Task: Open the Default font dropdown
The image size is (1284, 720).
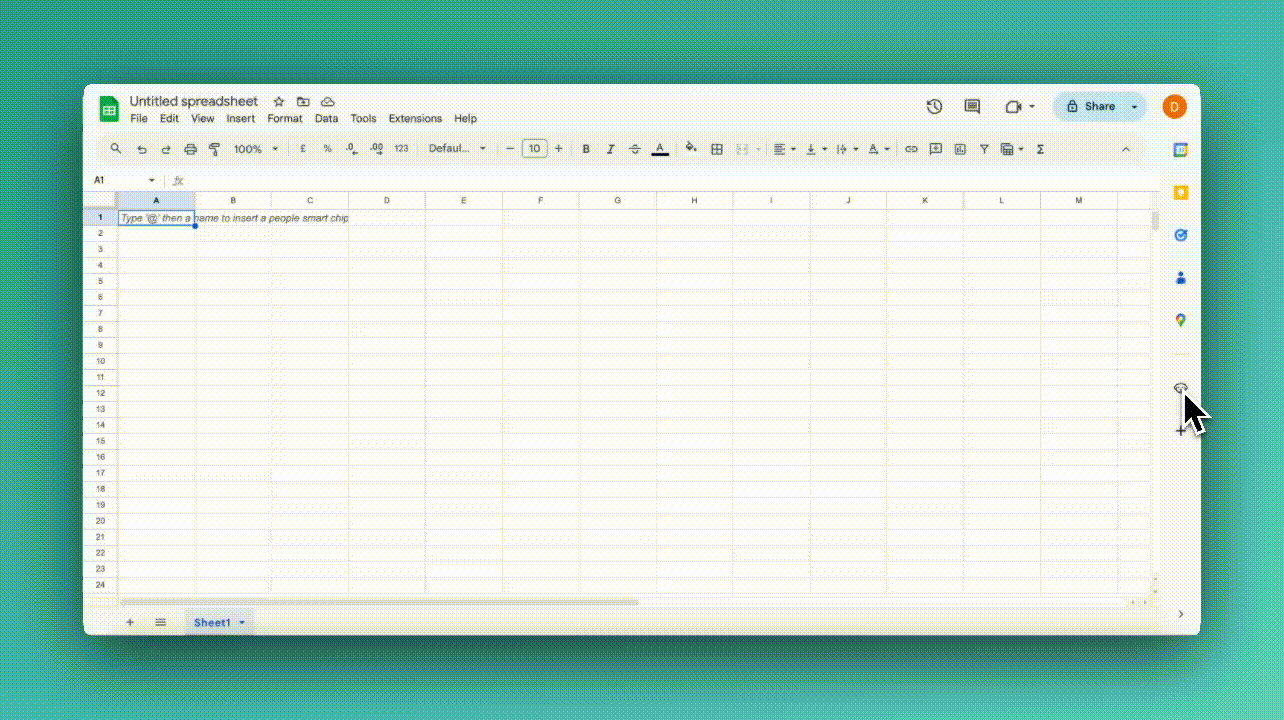Action: pos(457,149)
